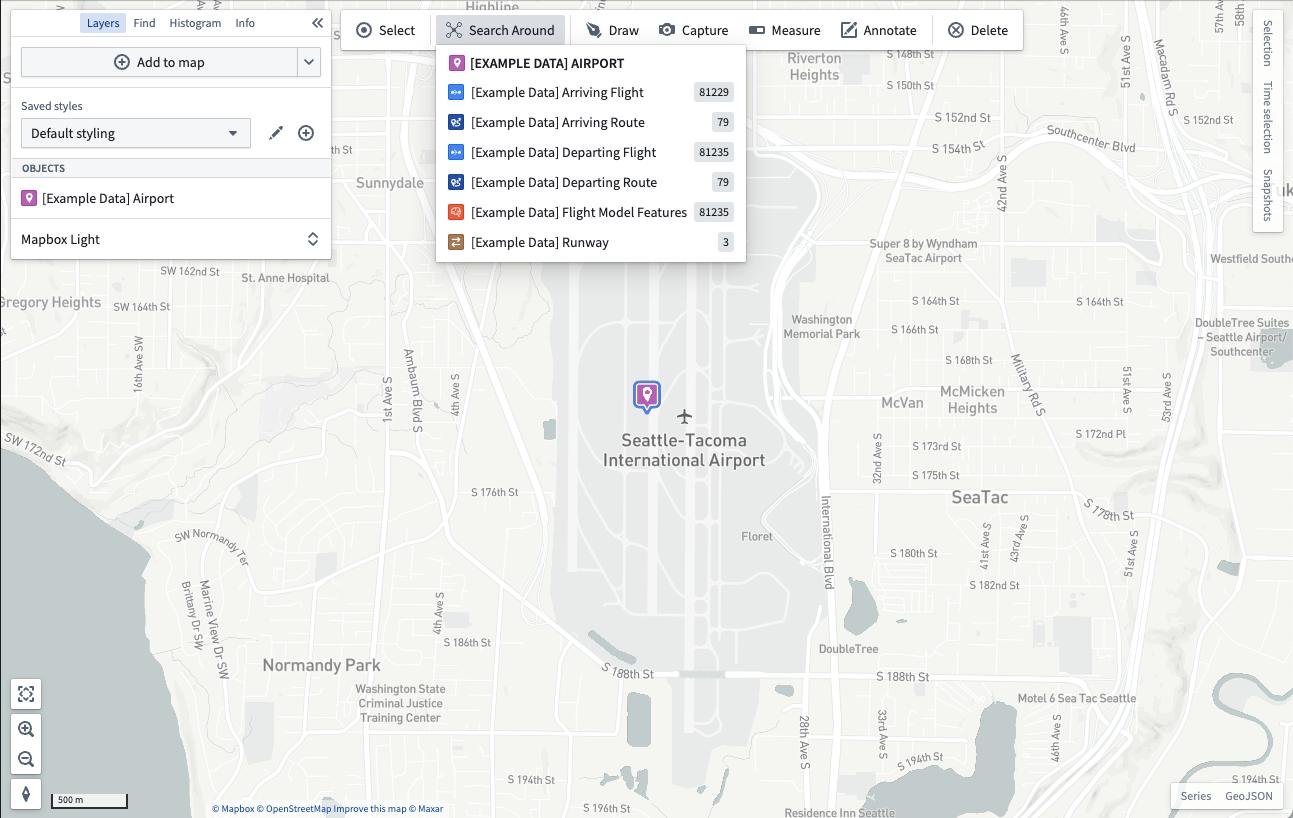Viewport: 1293px width, 818px height.
Task: Reset map orientation with compass icon
Action: 26,794
